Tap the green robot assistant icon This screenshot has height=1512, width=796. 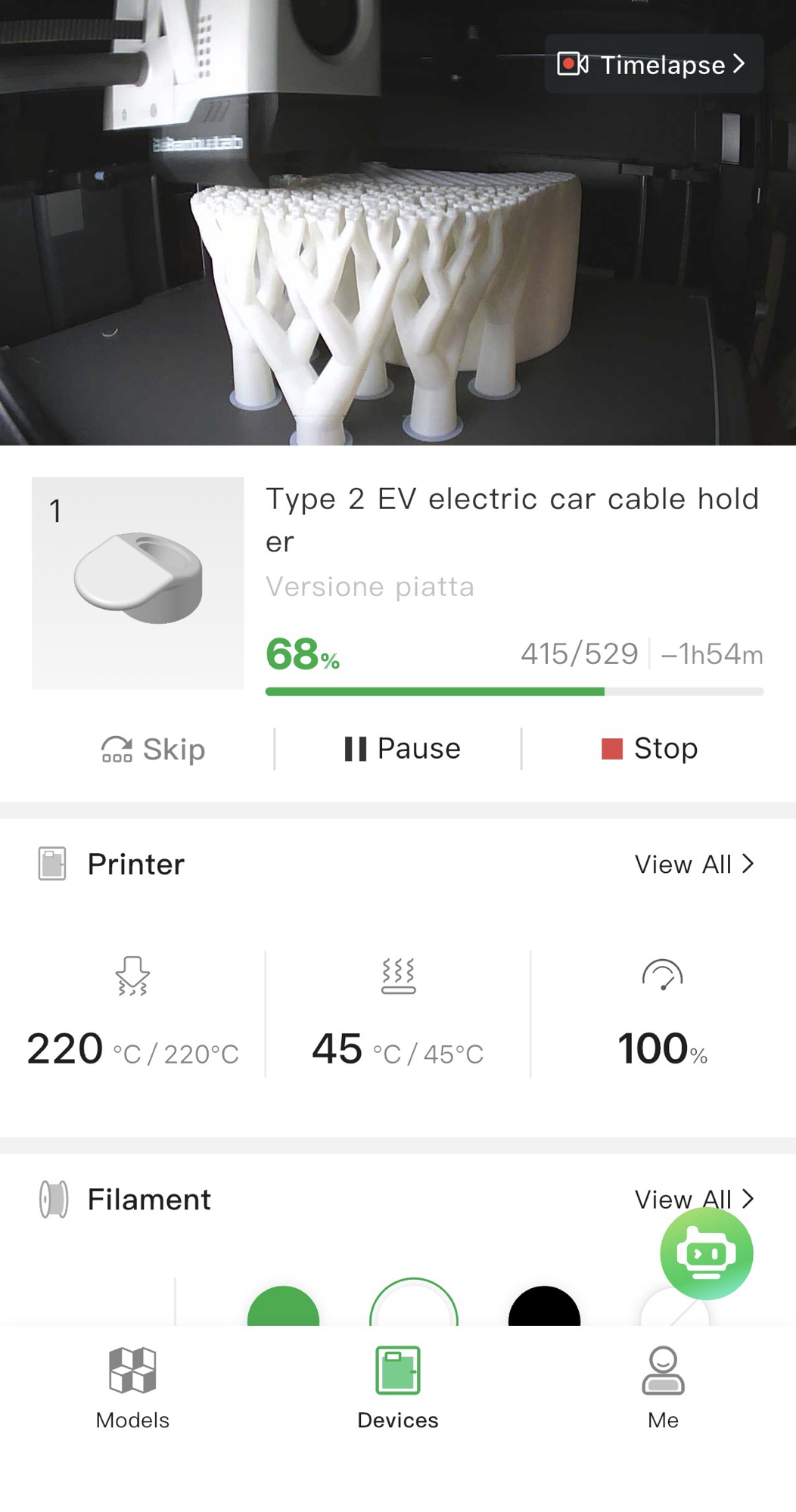[x=706, y=1253]
